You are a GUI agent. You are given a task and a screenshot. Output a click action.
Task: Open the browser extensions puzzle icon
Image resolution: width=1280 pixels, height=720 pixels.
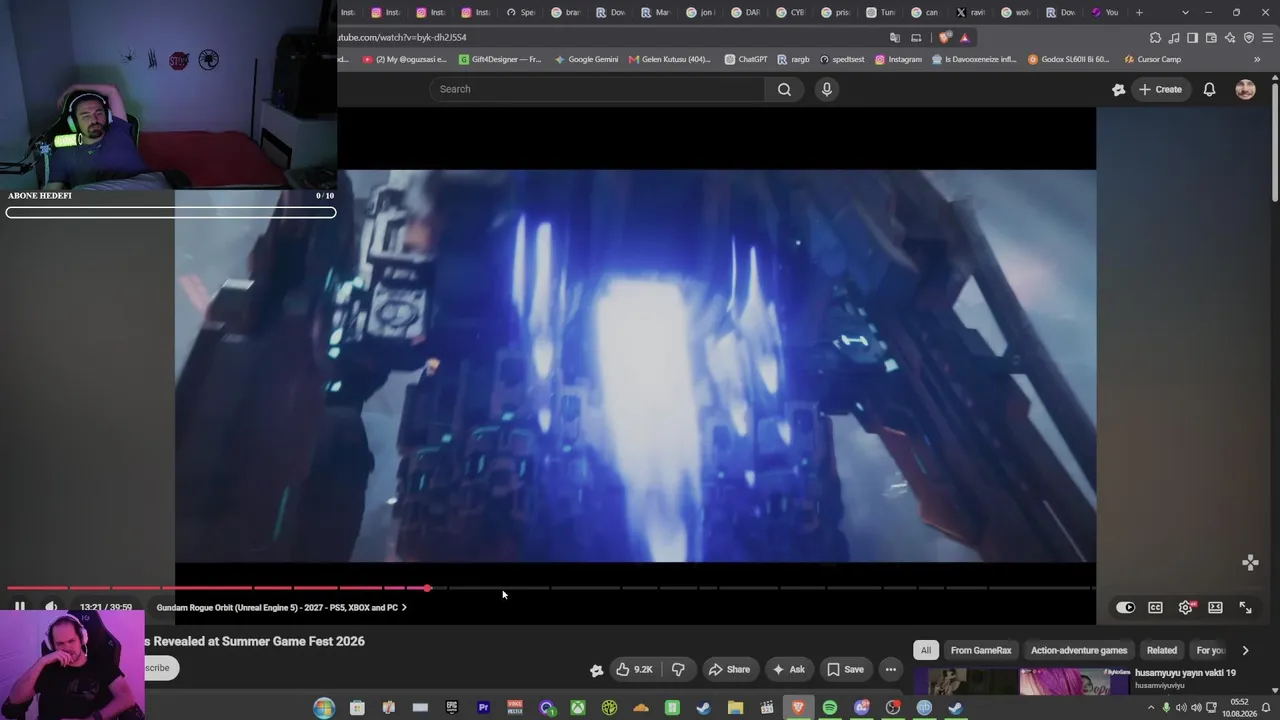(x=1155, y=38)
